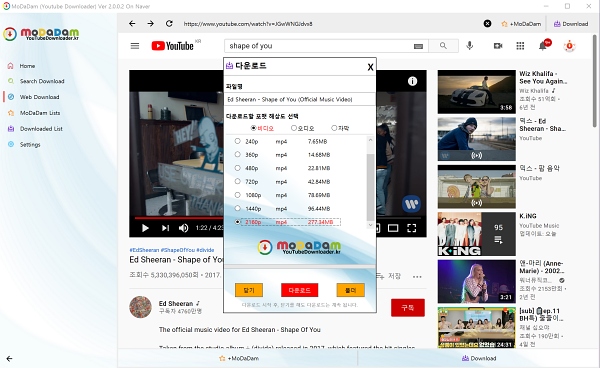Screen dimensions: 600x368
Task: Skip to next video
Action: pos(165,228)
